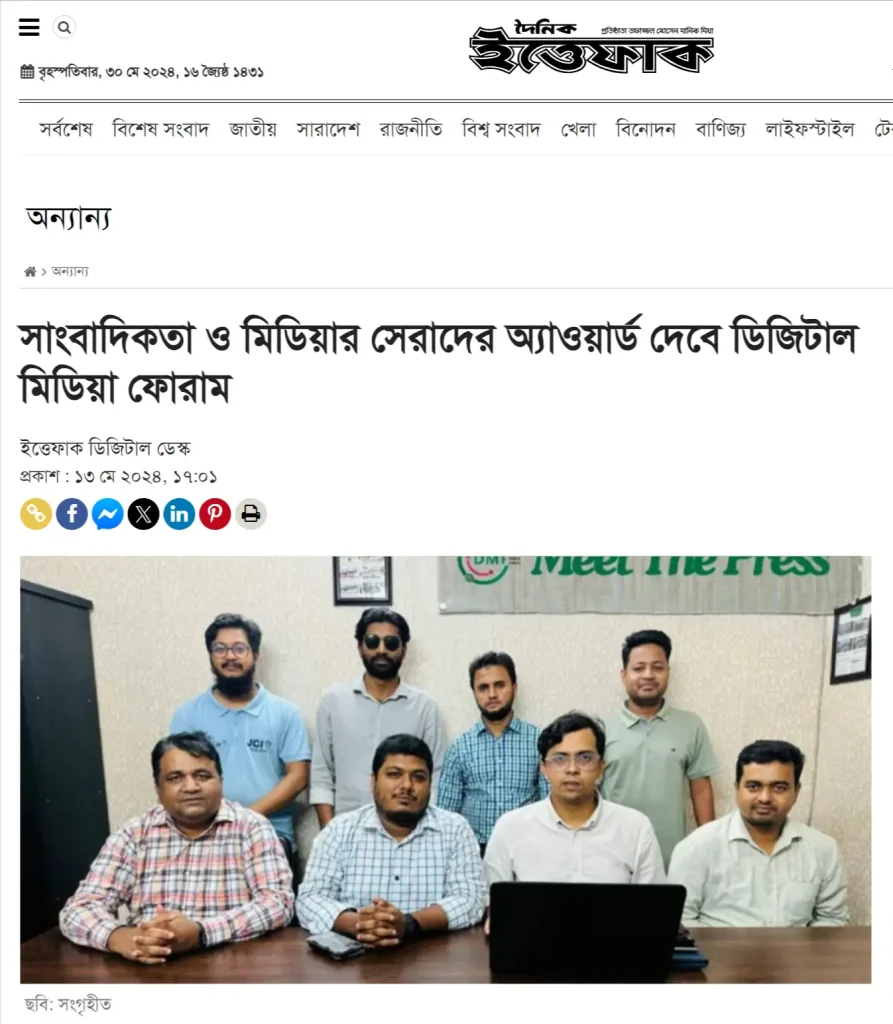Share via Messenger icon
The image size is (893, 1024).
tap(108, 514)
